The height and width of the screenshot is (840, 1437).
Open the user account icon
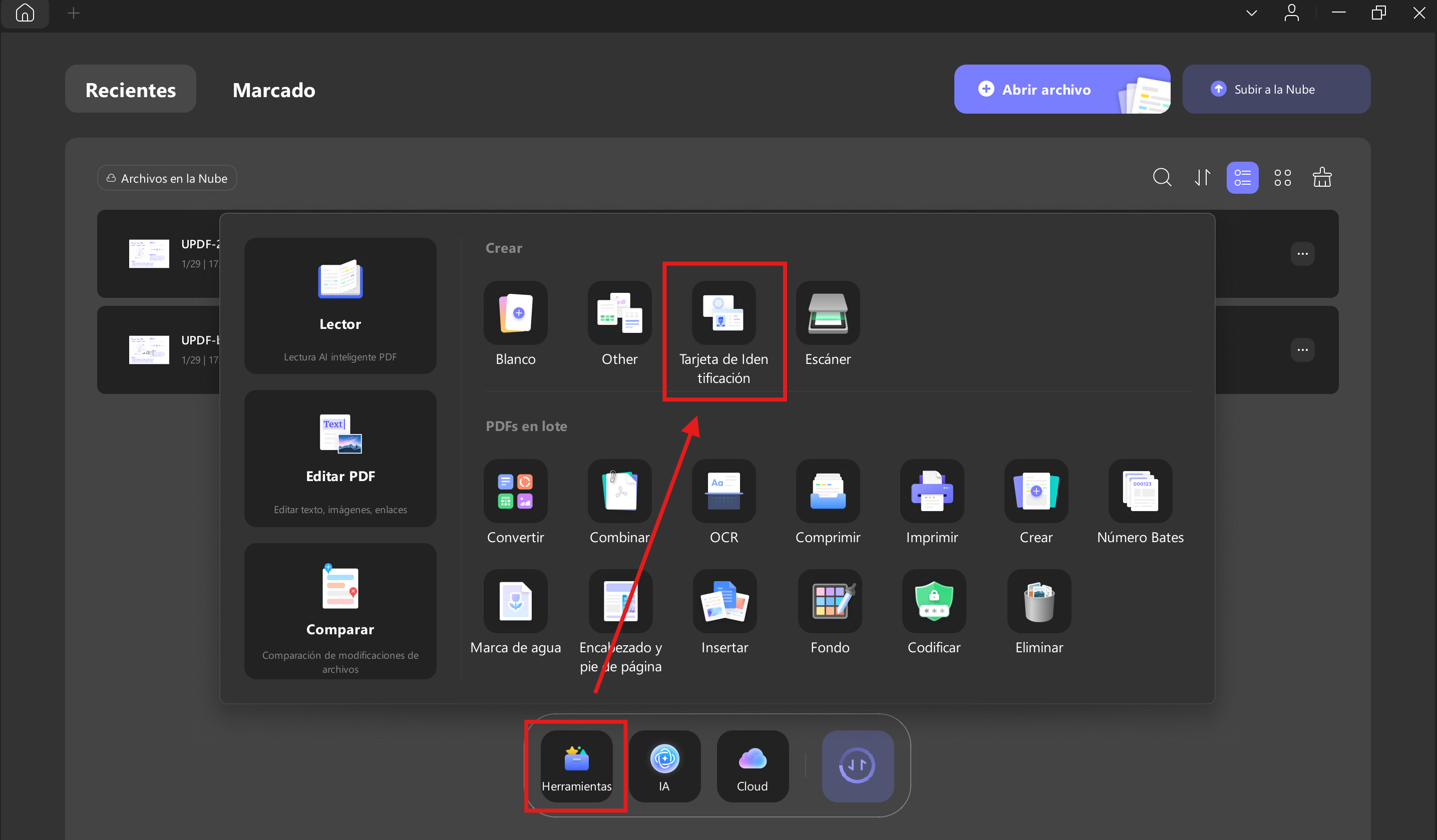coord(1291,13)
